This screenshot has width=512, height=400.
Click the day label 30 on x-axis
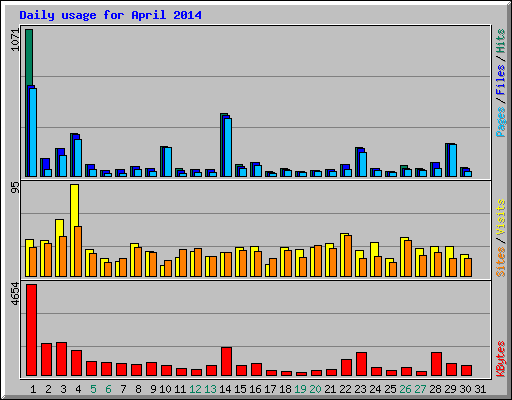(465, 389)
